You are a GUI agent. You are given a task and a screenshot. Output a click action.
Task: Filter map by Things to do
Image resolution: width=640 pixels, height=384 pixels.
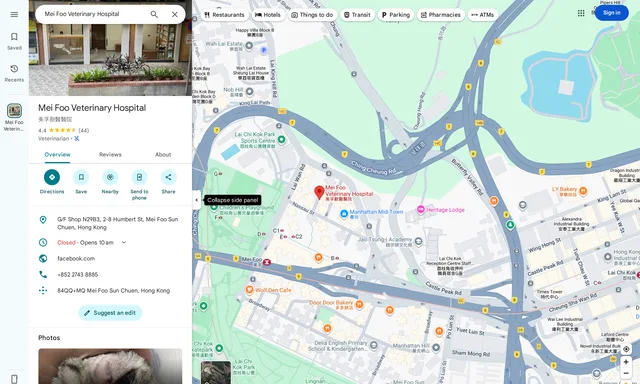coord(312,15)
